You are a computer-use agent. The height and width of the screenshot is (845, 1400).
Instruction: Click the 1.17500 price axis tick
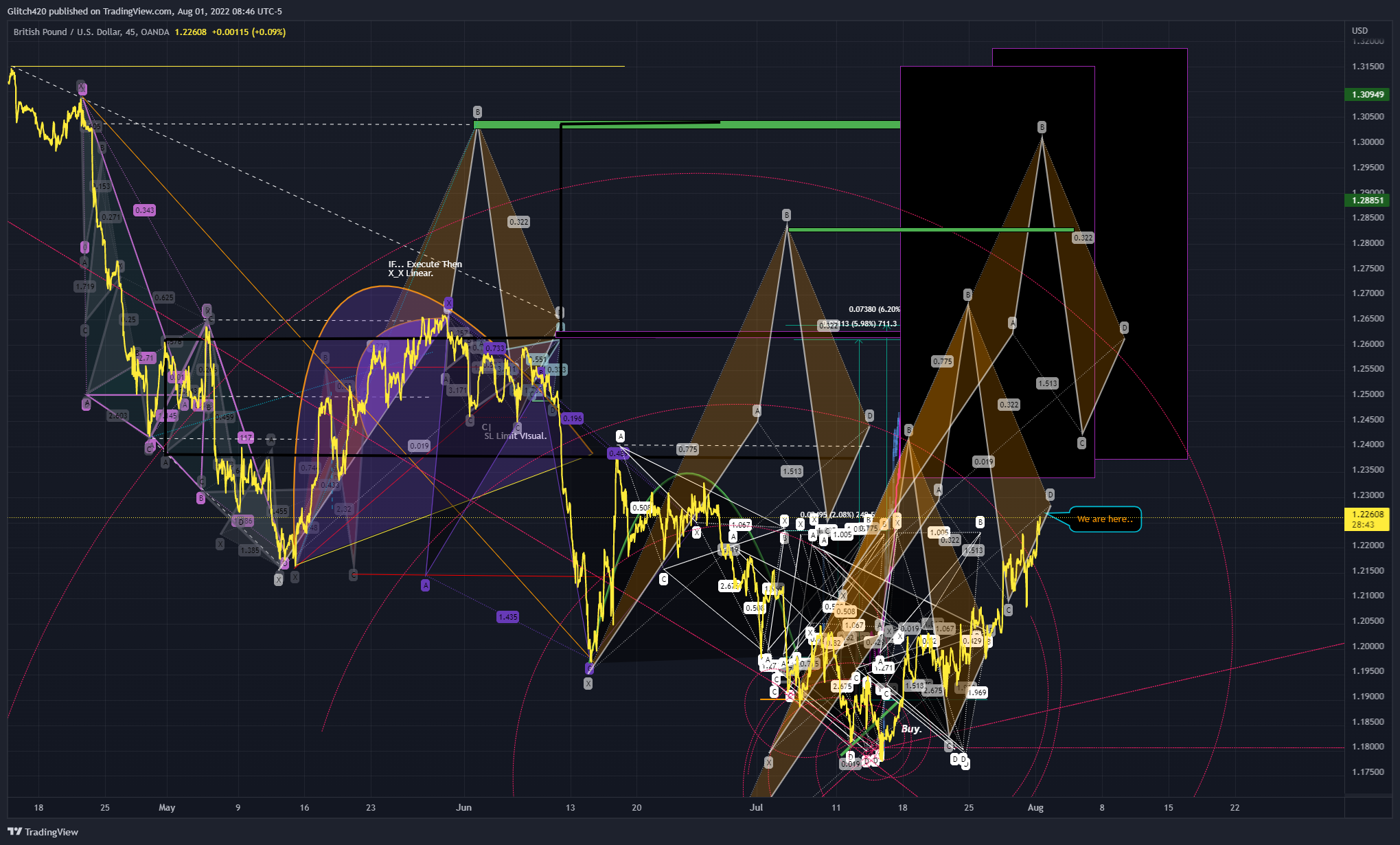(x=1367, y=772)
